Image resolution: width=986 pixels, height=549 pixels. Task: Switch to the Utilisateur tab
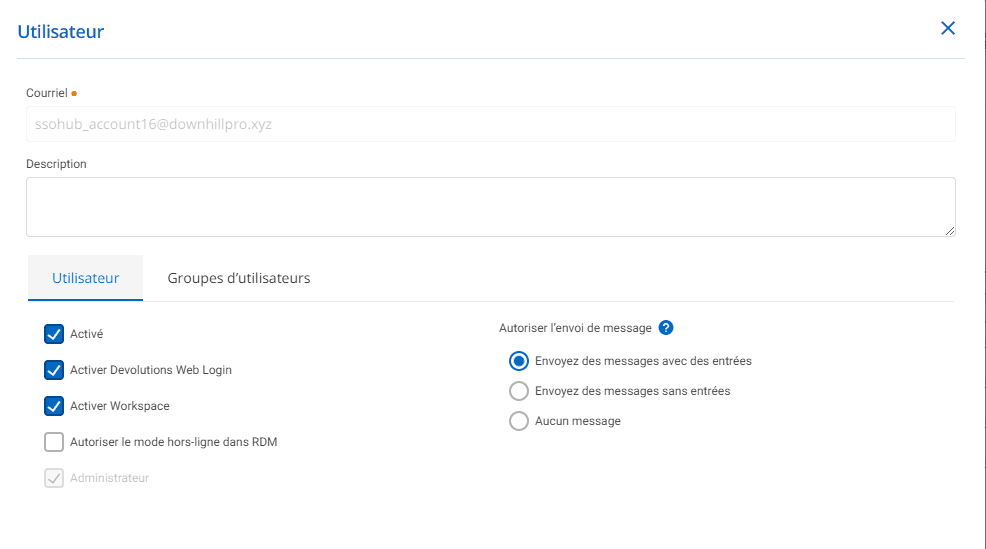85,278
